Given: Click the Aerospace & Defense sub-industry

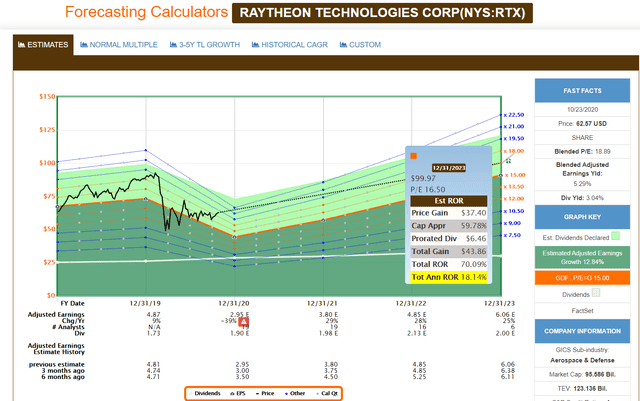Looking at the screenshot, I should coord(582,360).
